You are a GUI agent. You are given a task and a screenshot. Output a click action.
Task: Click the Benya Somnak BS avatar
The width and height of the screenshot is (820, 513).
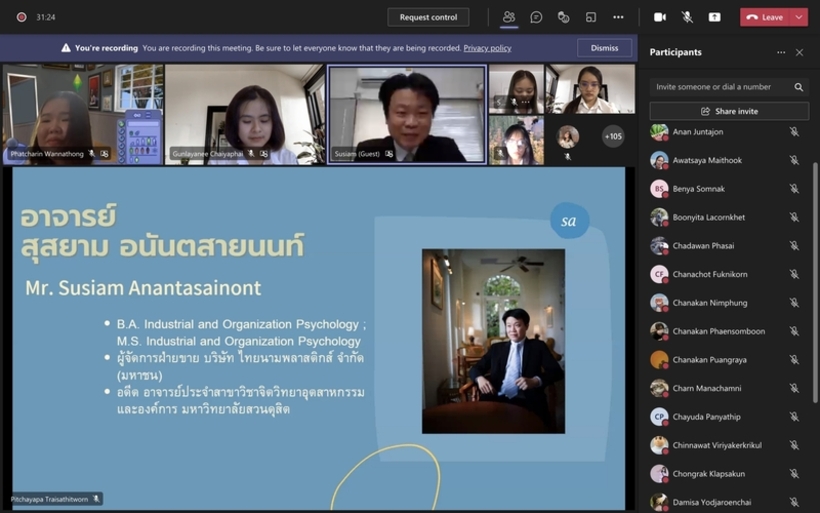[x=659, y=189]
